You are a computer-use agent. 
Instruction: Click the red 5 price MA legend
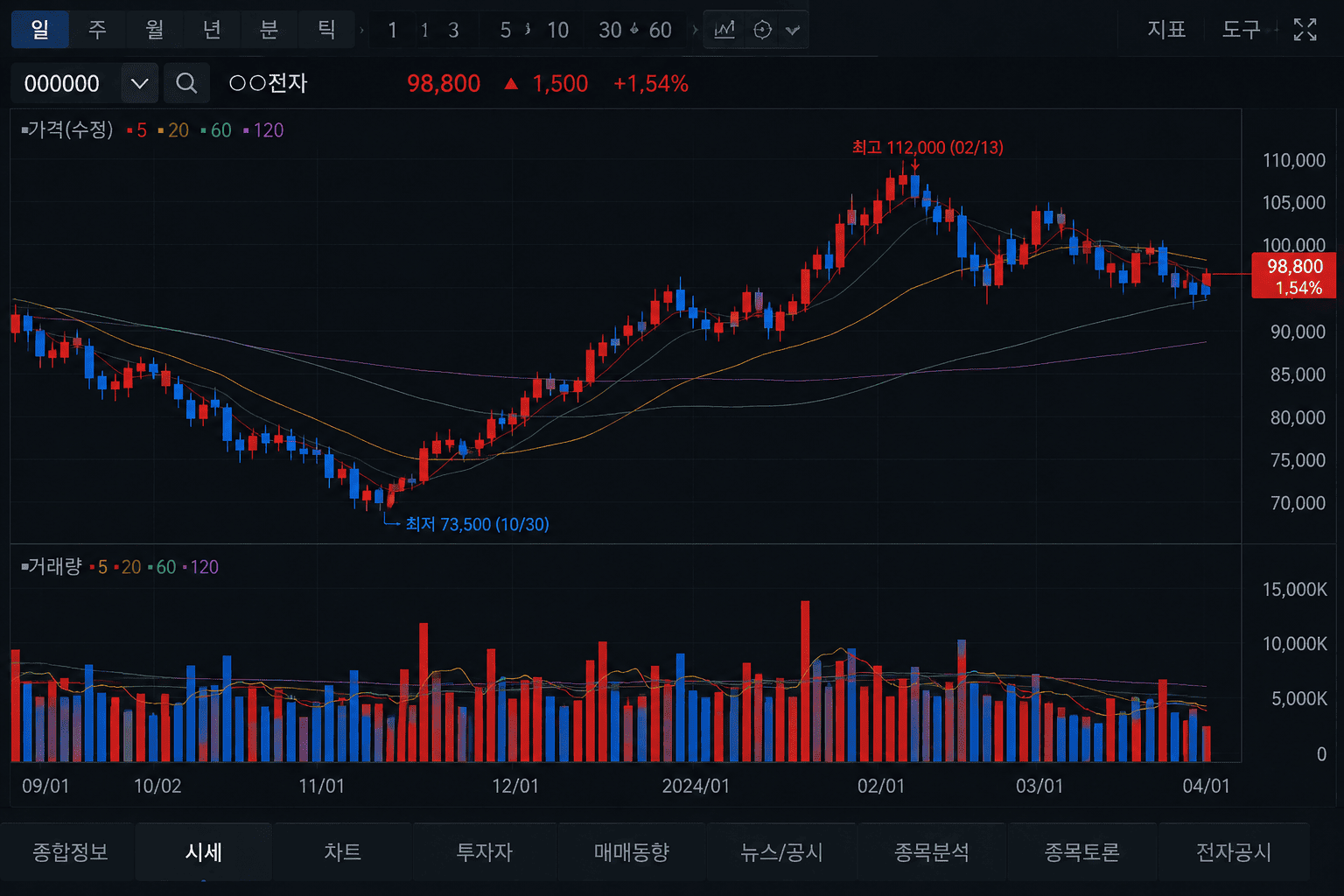(138, 130)
